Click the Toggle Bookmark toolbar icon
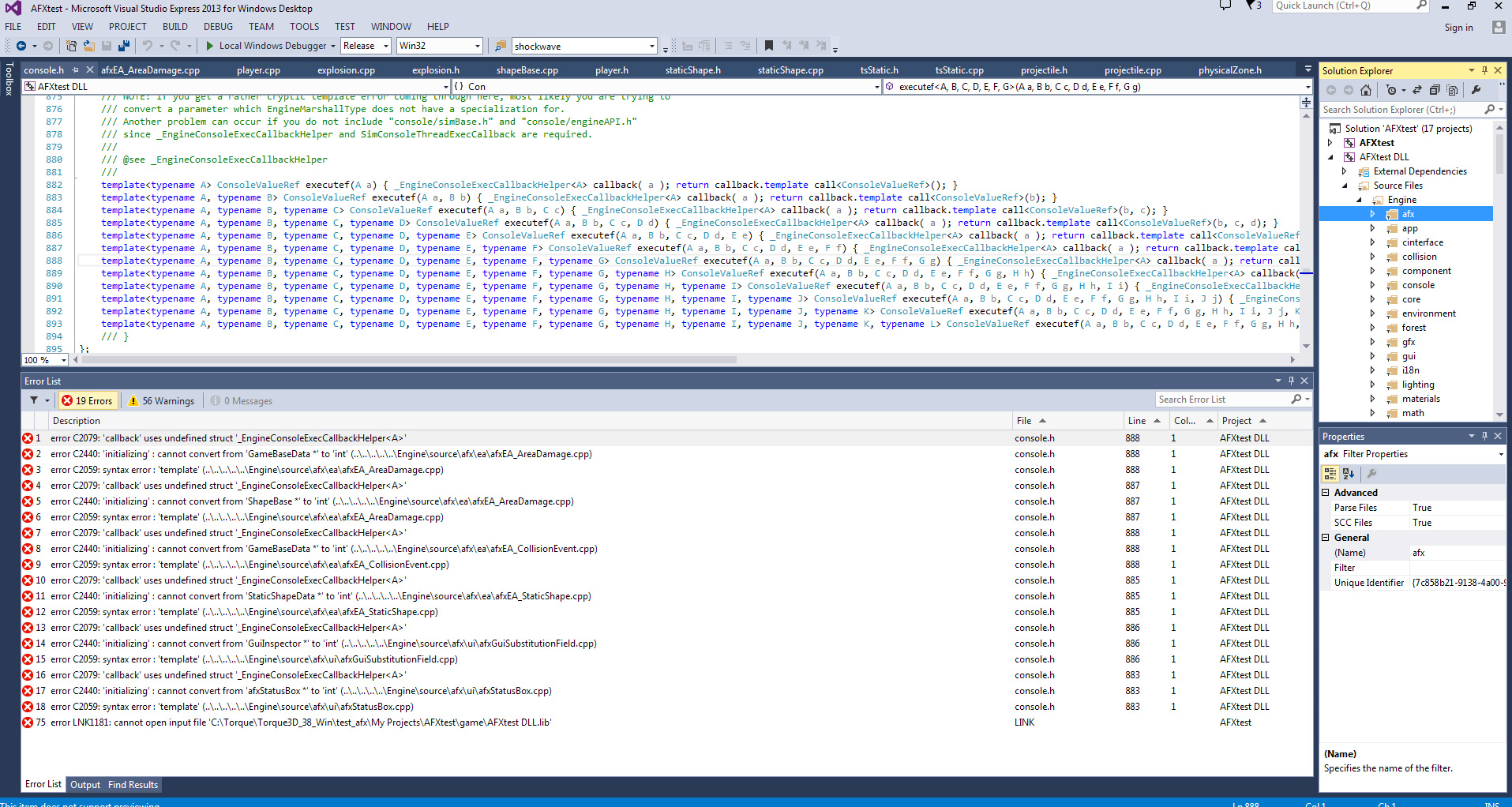Screen dimensions: 1512x807 (768, 46)
